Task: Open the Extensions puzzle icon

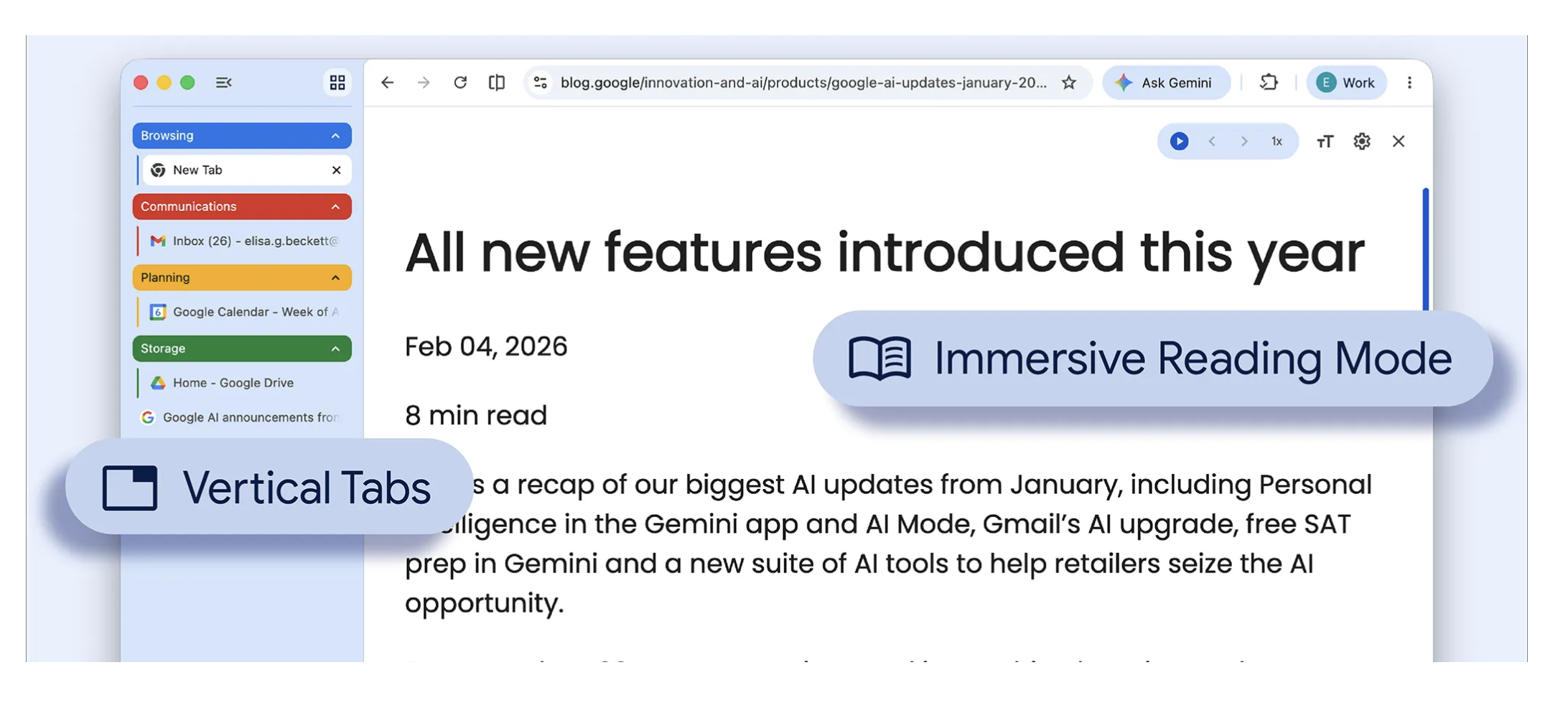Action: (1269, 83)
